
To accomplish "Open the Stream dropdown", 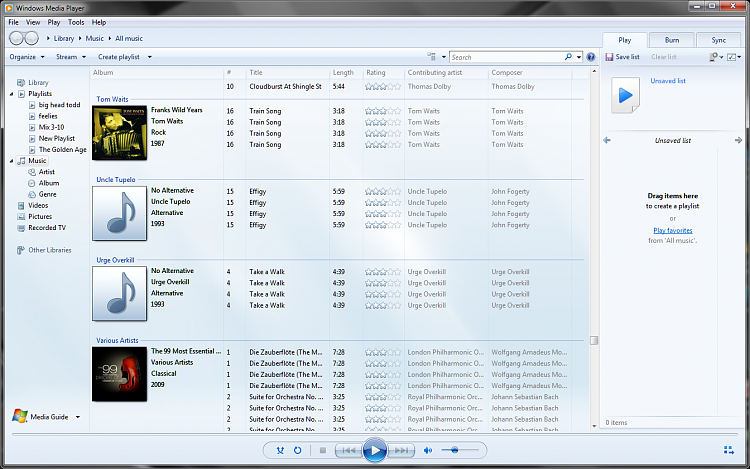I will (x=71, y=57).
